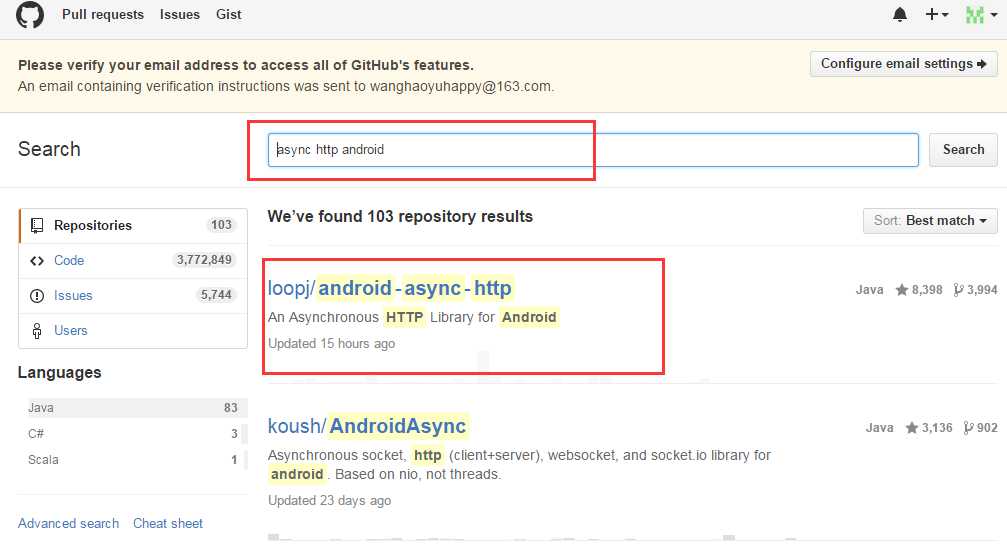Select the Repositories filter with 103 results

click(x=133, y=225)
